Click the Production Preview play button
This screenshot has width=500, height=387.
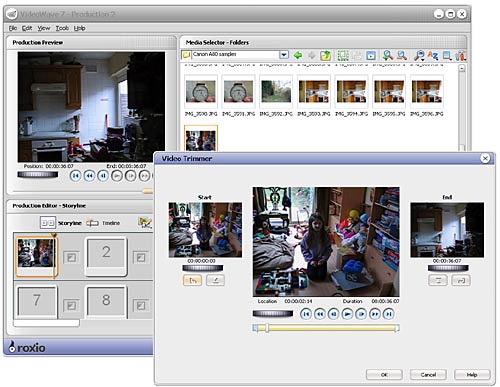point(117,175)
